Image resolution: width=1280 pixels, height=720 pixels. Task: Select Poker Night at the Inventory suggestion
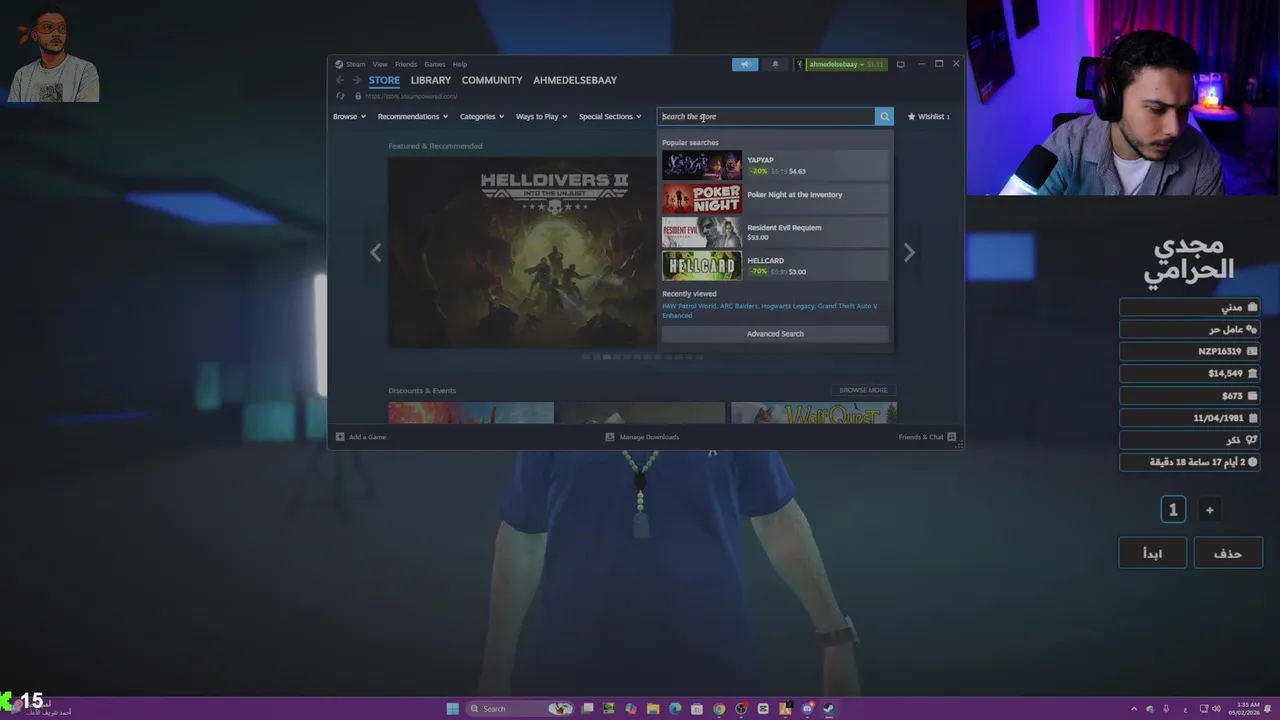coord(775,198)
